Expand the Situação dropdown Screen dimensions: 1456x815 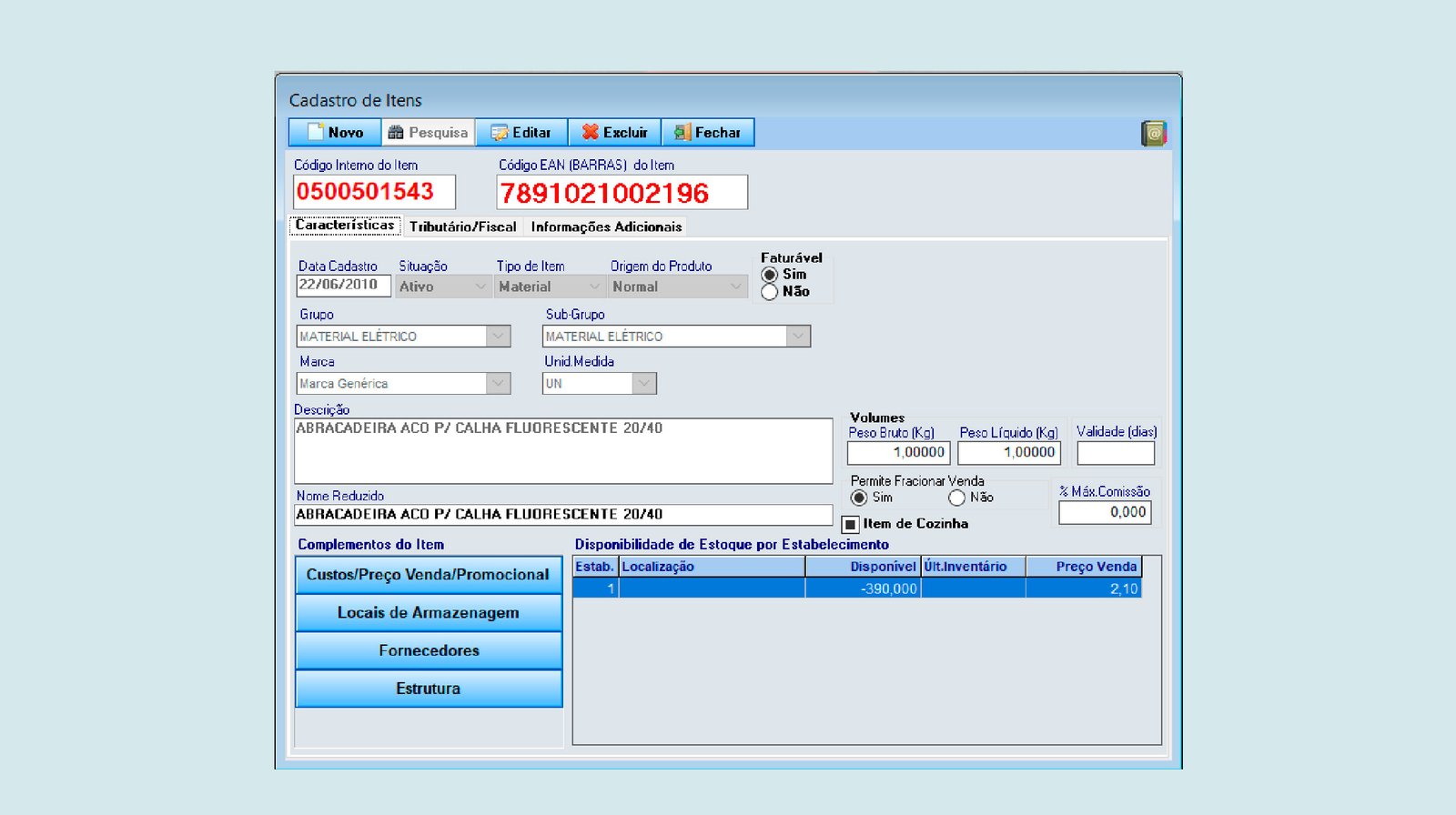click(x=444, y=287)
